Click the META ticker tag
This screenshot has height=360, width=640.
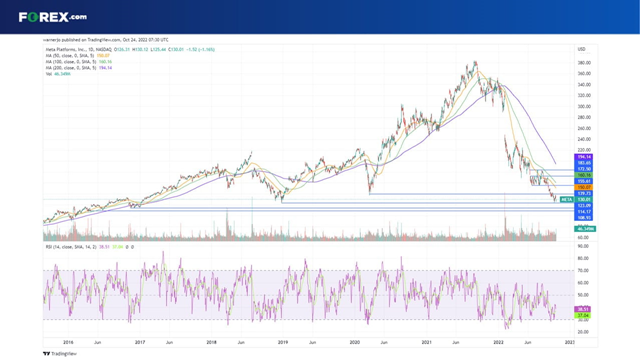[x=567, y=200]
